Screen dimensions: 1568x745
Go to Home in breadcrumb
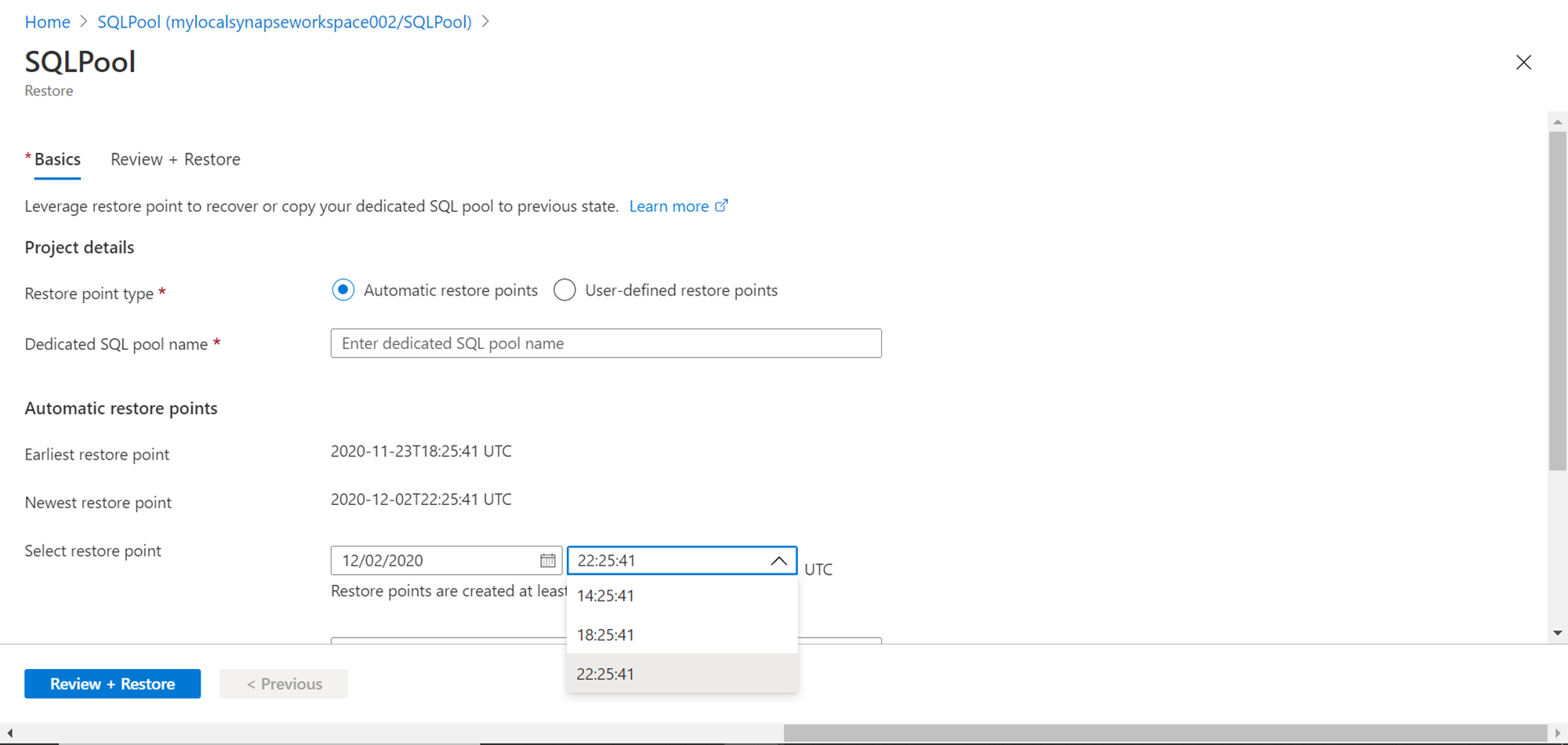[47, 22]
